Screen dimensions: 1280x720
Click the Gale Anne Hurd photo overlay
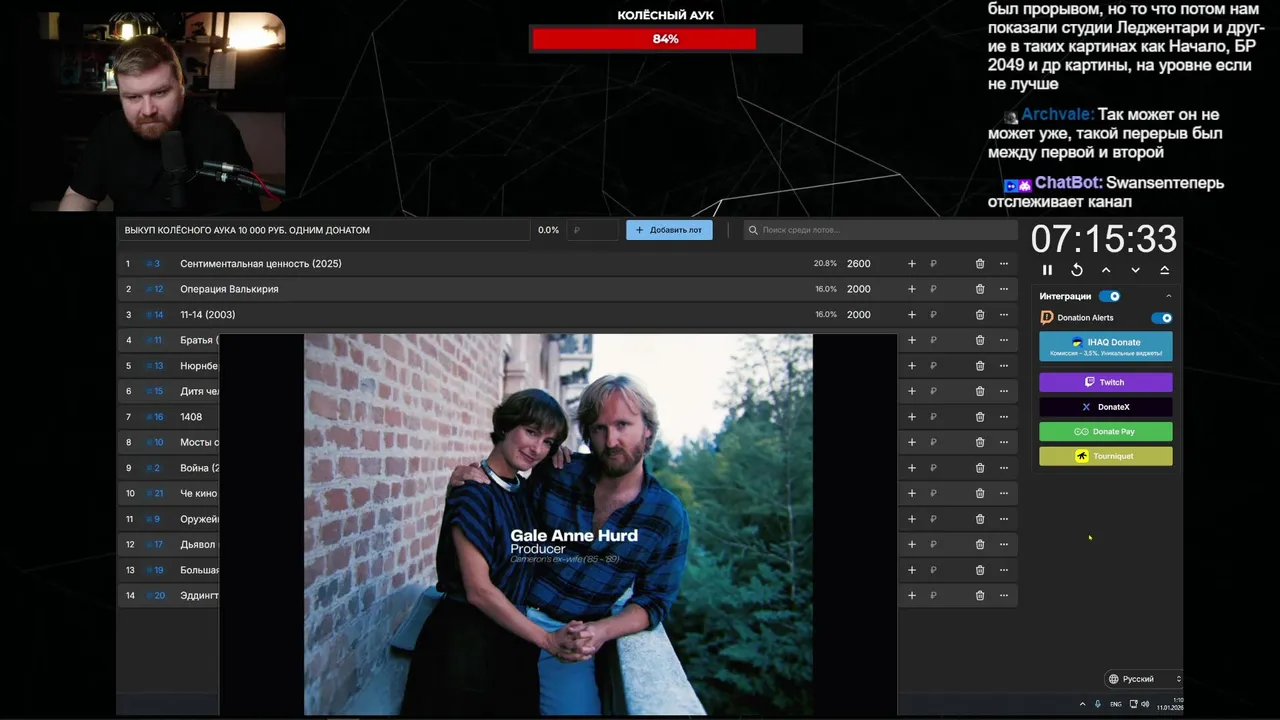(558, 525)
